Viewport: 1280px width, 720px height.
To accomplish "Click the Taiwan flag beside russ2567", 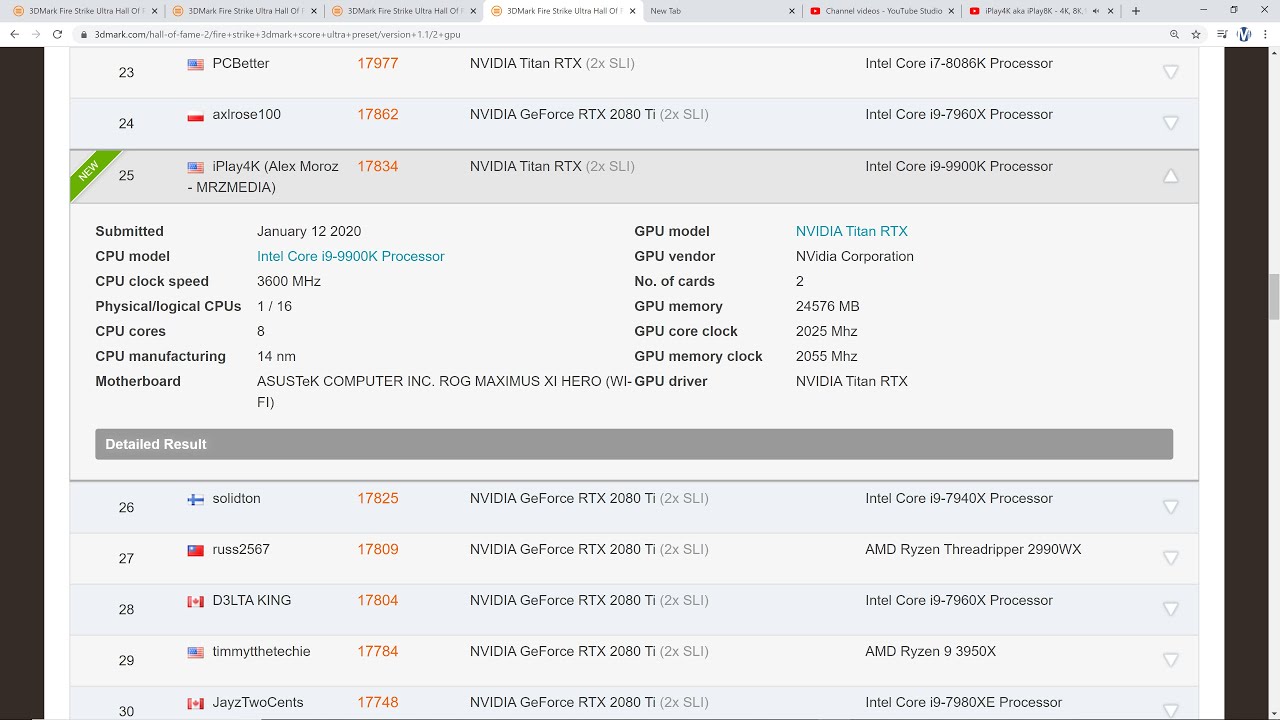I will pyautogui.click(x=196, y=550).
